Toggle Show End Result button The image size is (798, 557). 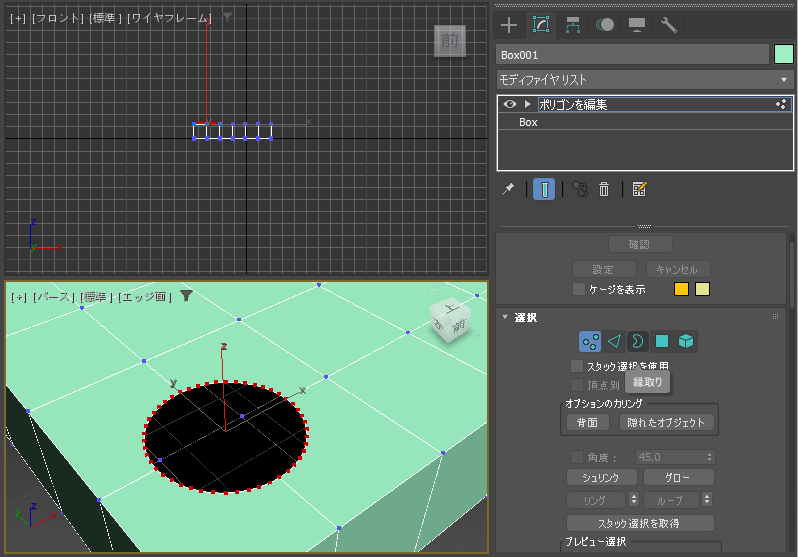click(x=544, y=189)
